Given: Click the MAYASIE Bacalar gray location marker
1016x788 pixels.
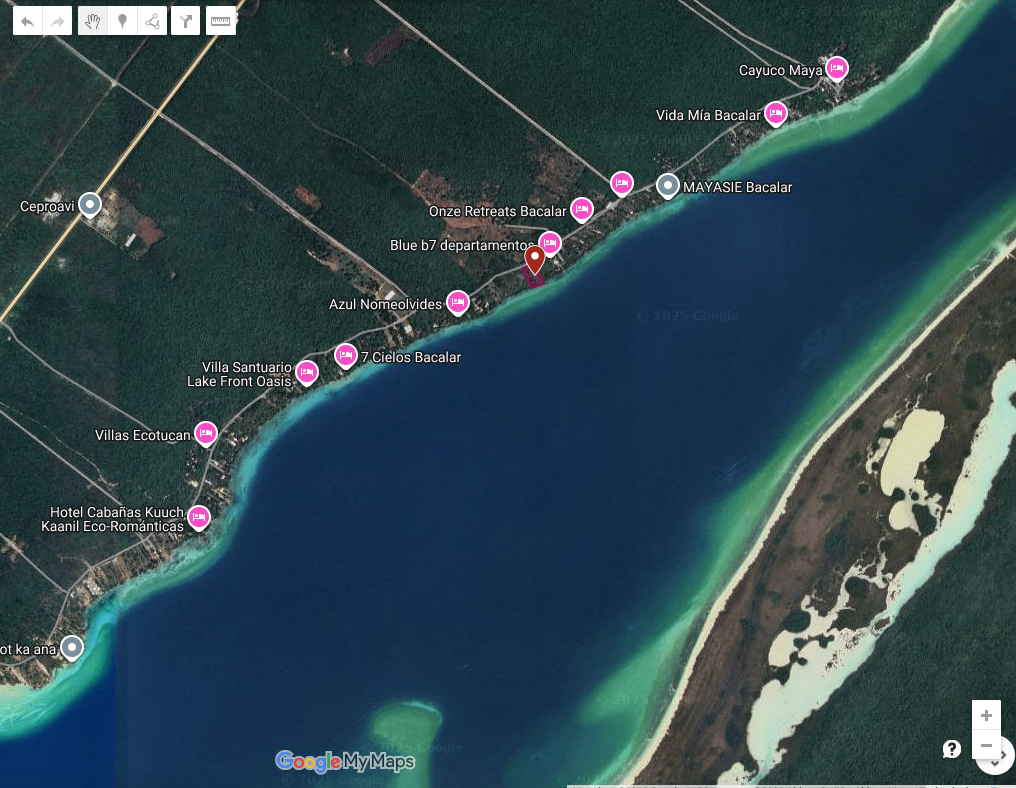Looking at the screenshot, I should [668, 185].
